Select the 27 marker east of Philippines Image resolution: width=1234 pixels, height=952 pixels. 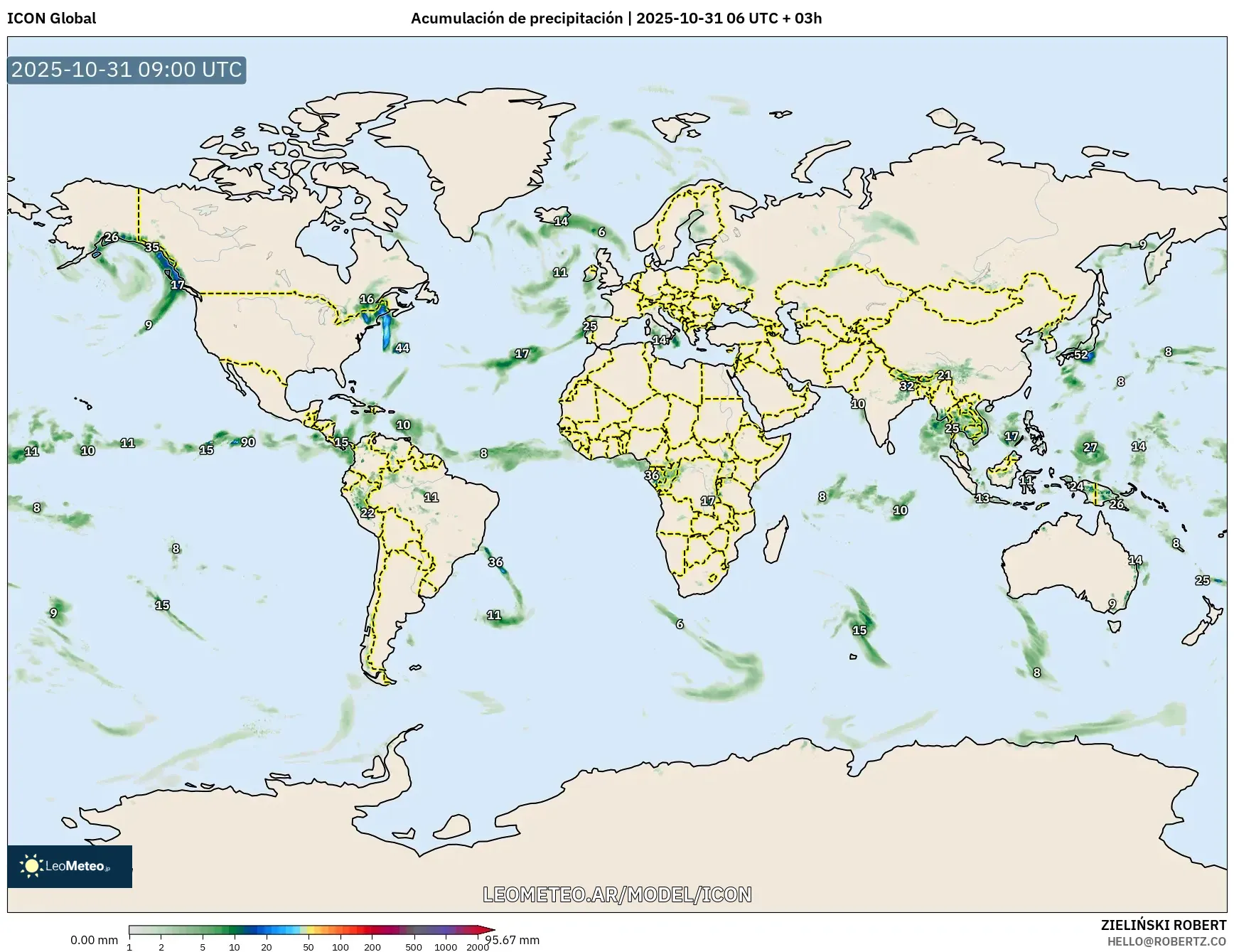coord(1090,447)
